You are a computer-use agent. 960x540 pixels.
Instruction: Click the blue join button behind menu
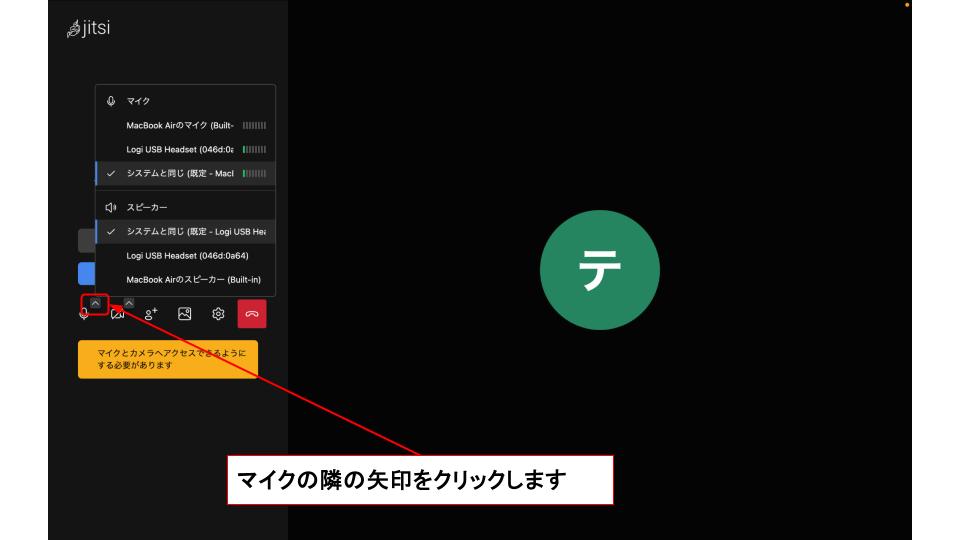[86, 274]
